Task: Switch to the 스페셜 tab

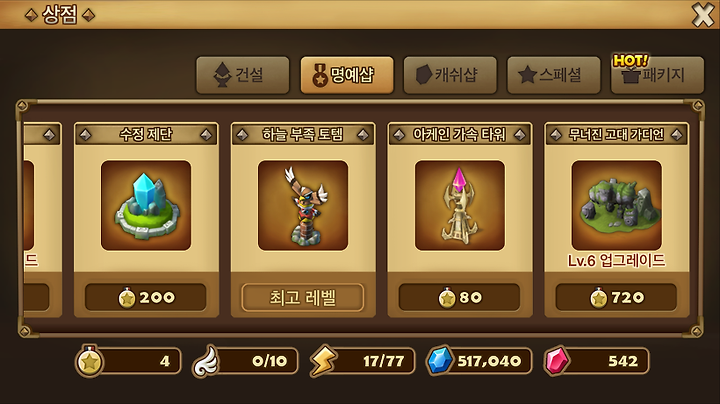Action: 554,75
